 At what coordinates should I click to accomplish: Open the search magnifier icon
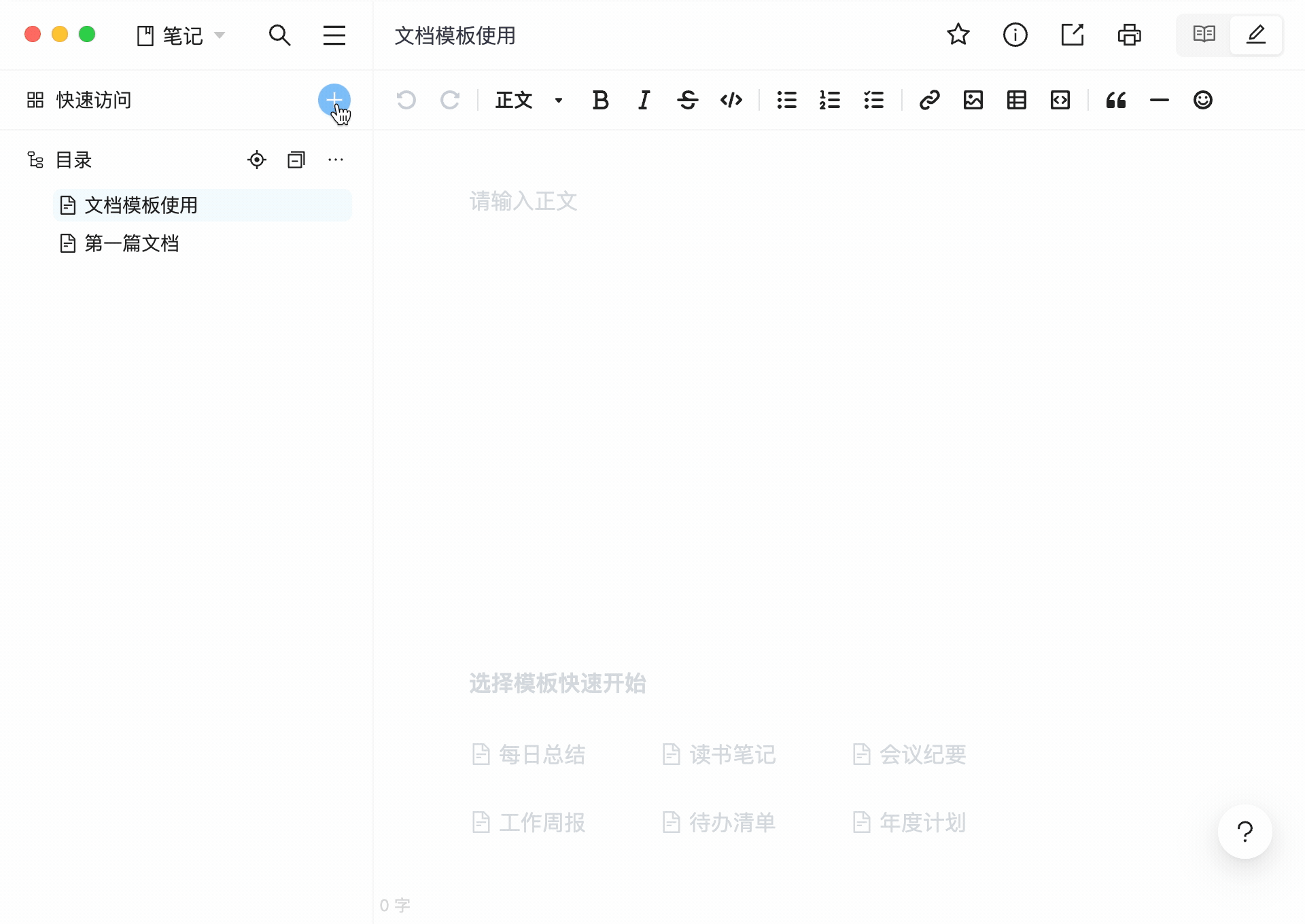click(x=279, y=35)
